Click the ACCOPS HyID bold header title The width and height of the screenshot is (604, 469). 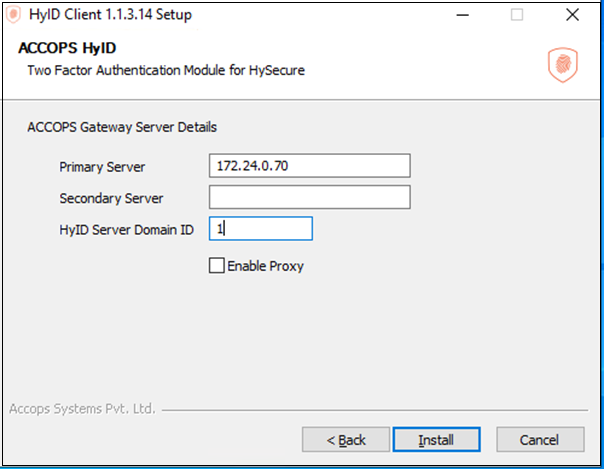[x=67, y=48]
